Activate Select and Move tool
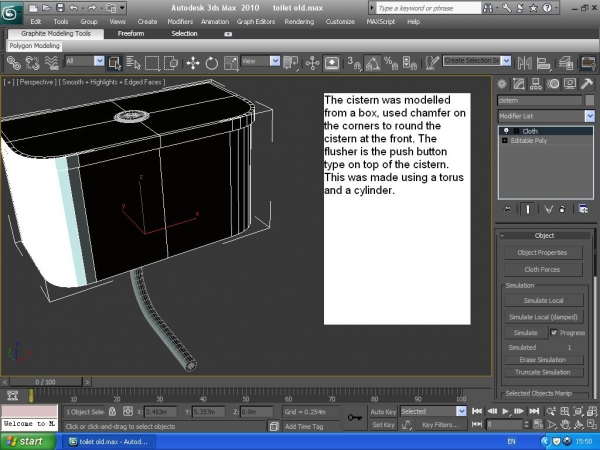Screen dimensions: 600x450 pyautogui.click(x=193, y=63)
